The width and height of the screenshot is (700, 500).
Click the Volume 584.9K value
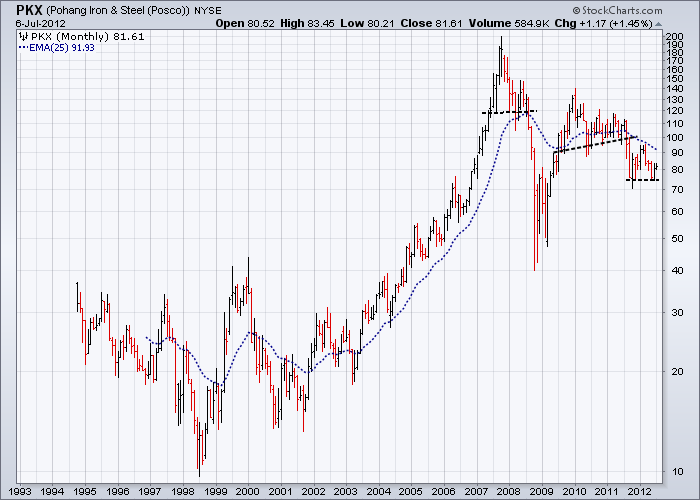pyautogui.click(x=509, y=24)
